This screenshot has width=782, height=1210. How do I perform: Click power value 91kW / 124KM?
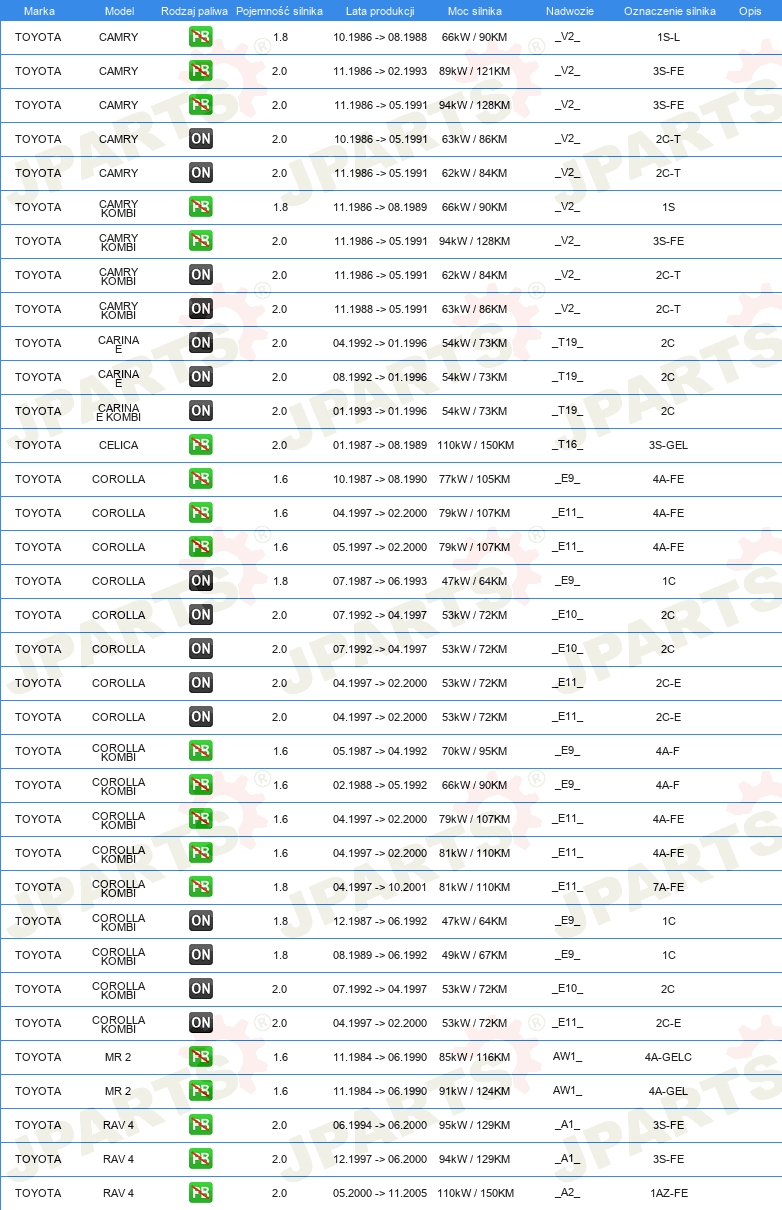[x=475, y=1091]
